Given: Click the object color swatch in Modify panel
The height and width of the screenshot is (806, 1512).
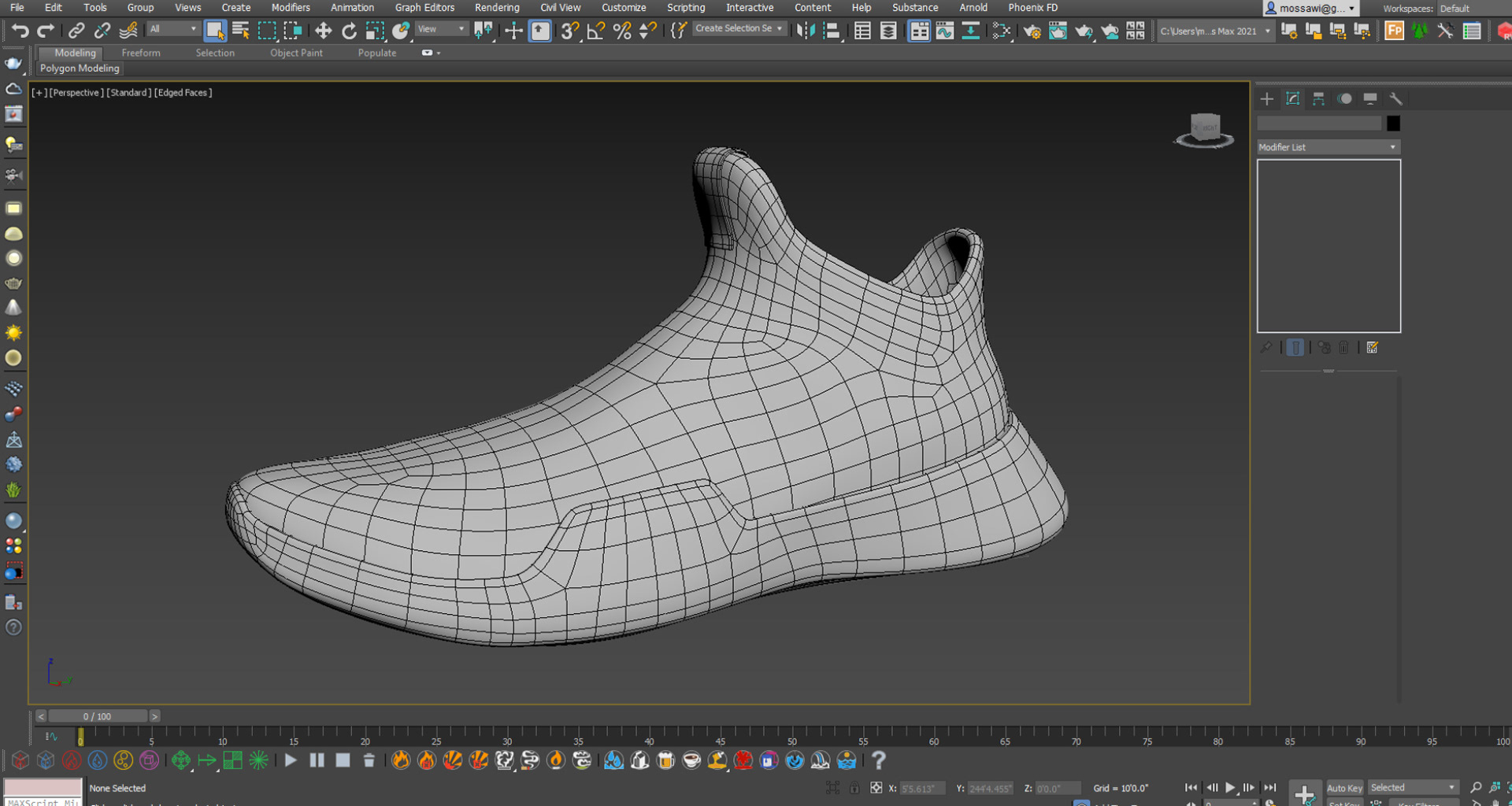Looking at the screenshot, I should pos(1392,123).
